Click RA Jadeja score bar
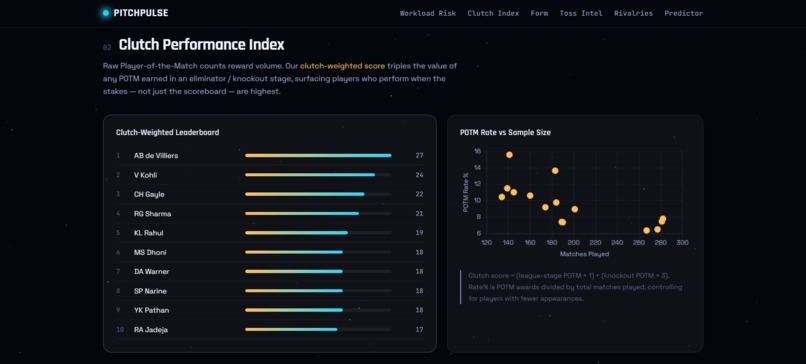Image resolution: width=806 pixels, height=364 pixels. coord(318,330)
